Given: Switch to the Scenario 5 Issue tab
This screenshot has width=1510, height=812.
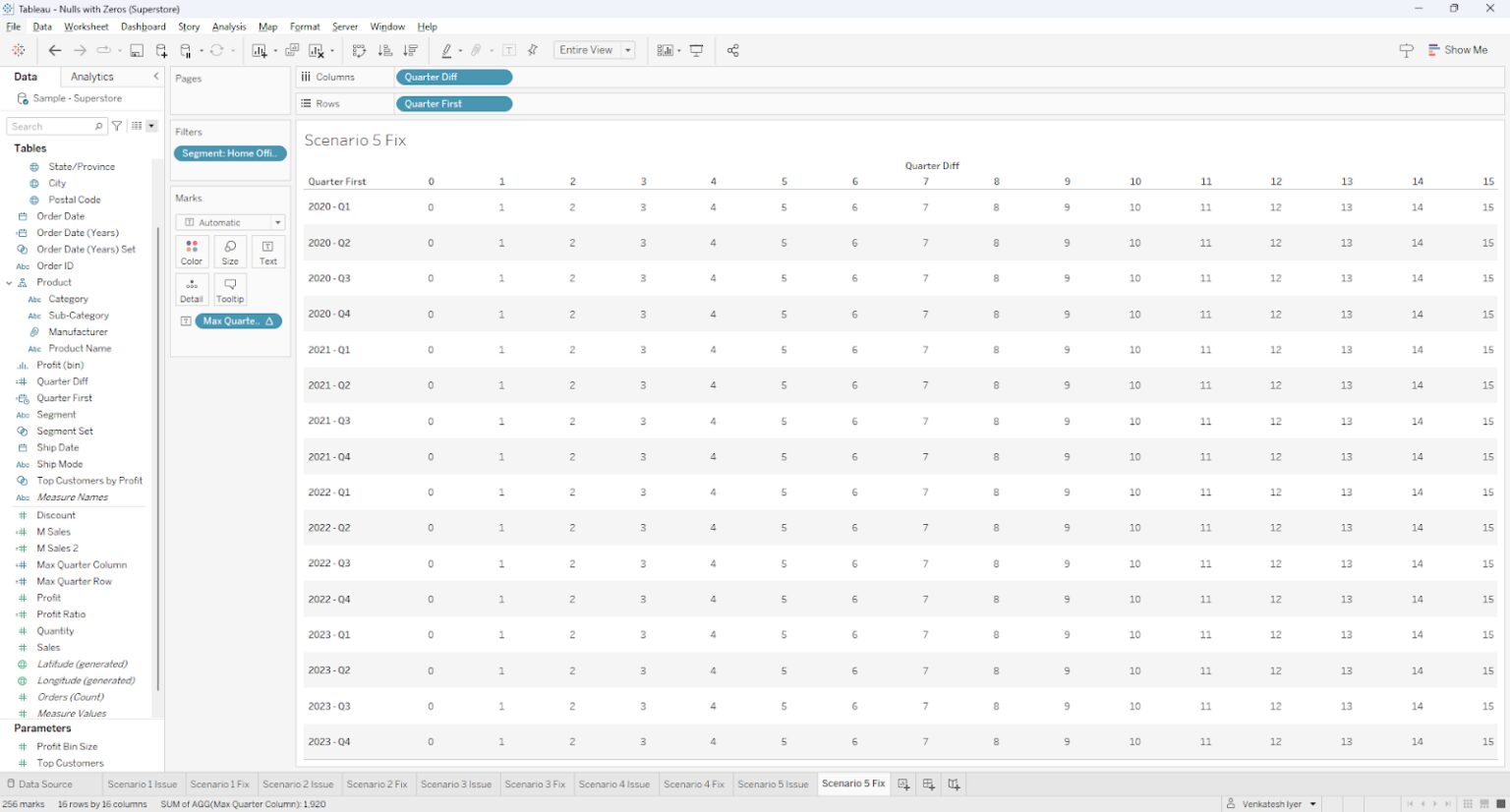Looking at the screenshot, I should point(773,783).
